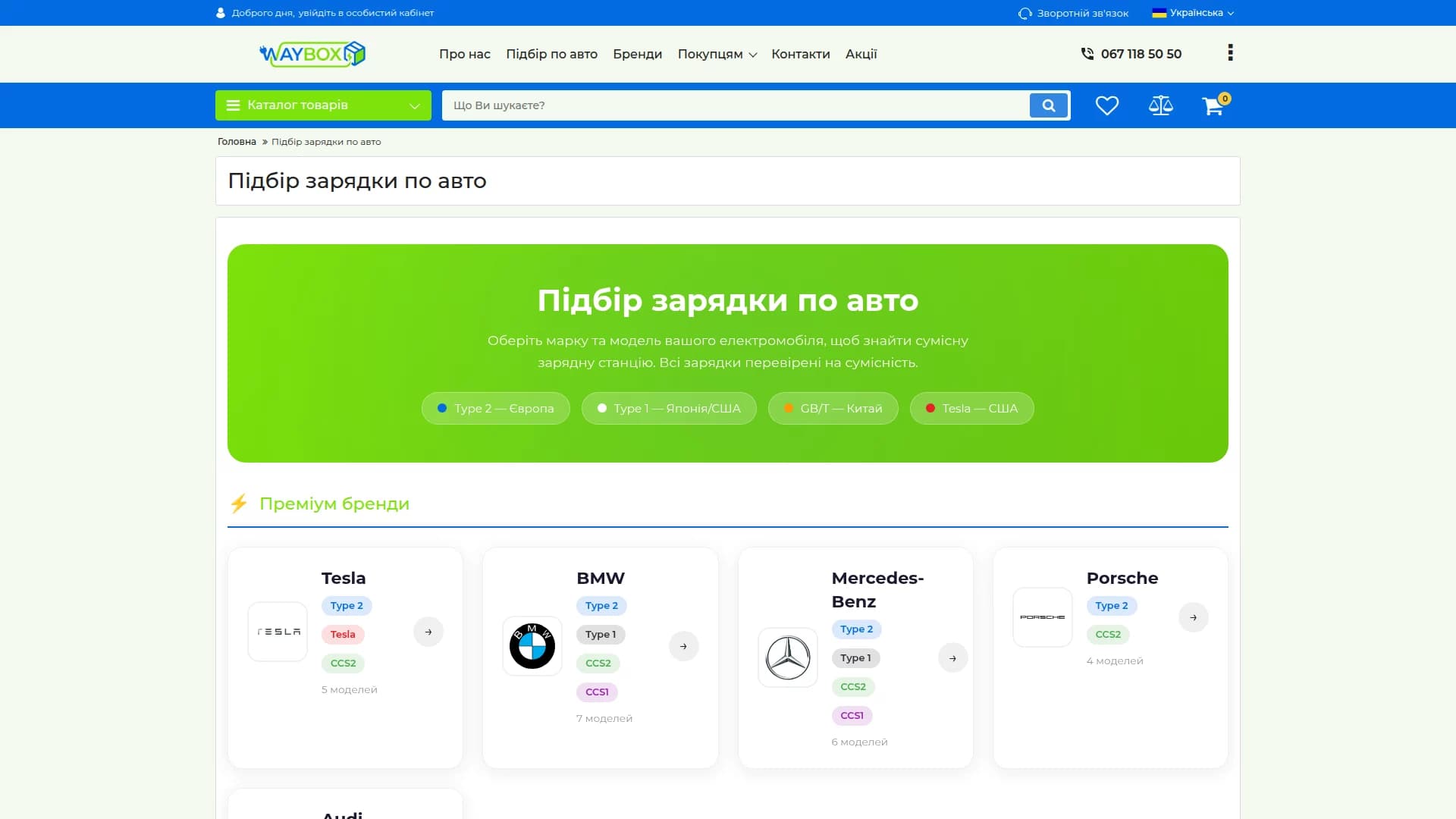The image size is (1456, 819).
Task: Click the Tesla brand logo
Action: [278, 632]
